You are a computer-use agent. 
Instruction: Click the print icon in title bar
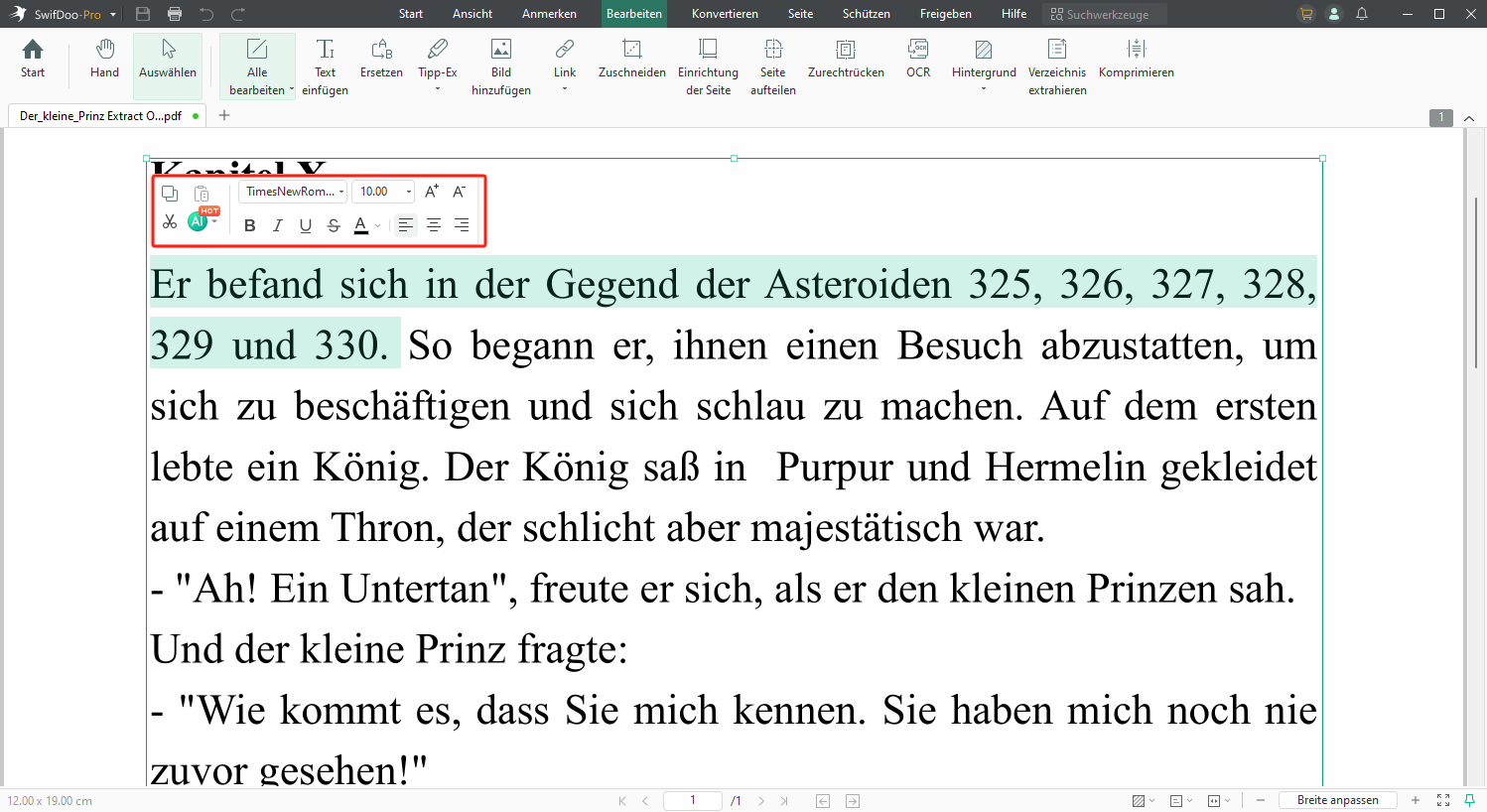(x=175, y=14)
